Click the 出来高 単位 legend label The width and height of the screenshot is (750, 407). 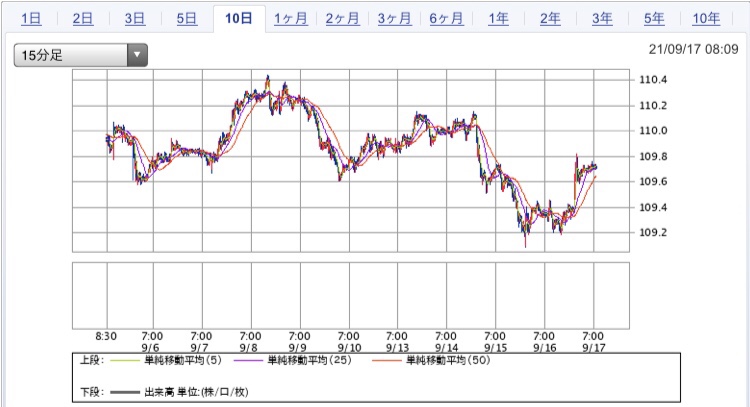pos(196,392)
